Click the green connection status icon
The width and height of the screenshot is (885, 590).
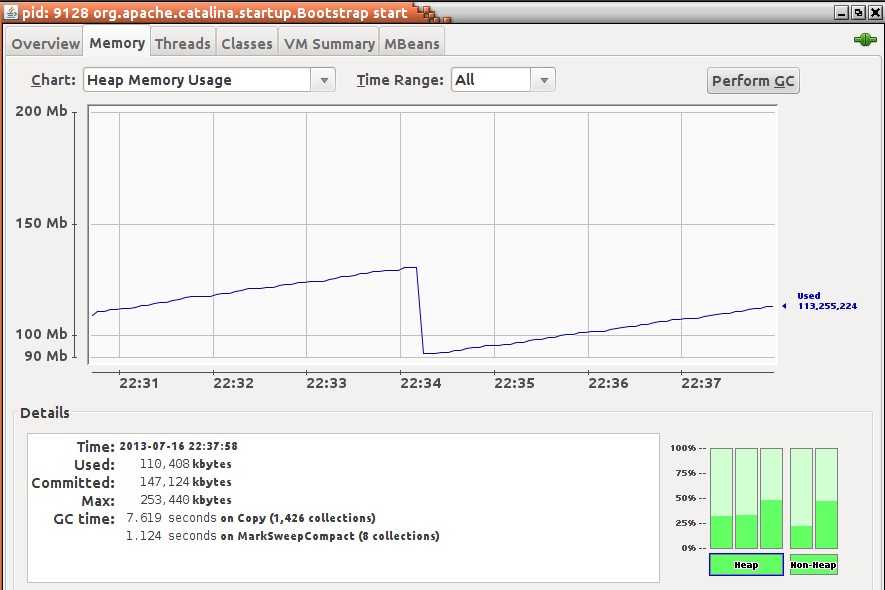(x=865, y=40)
